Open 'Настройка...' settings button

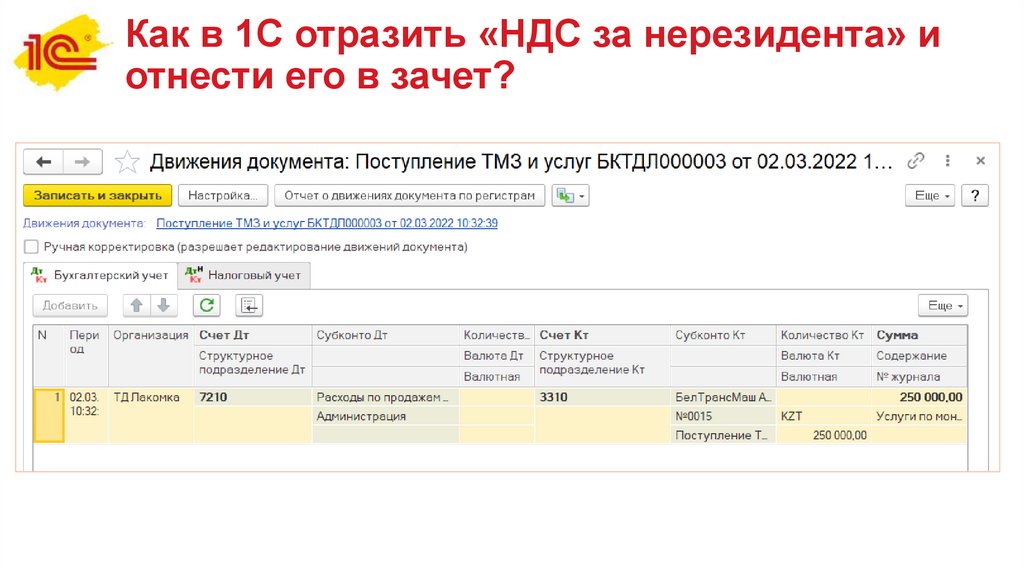pos(223,195)
